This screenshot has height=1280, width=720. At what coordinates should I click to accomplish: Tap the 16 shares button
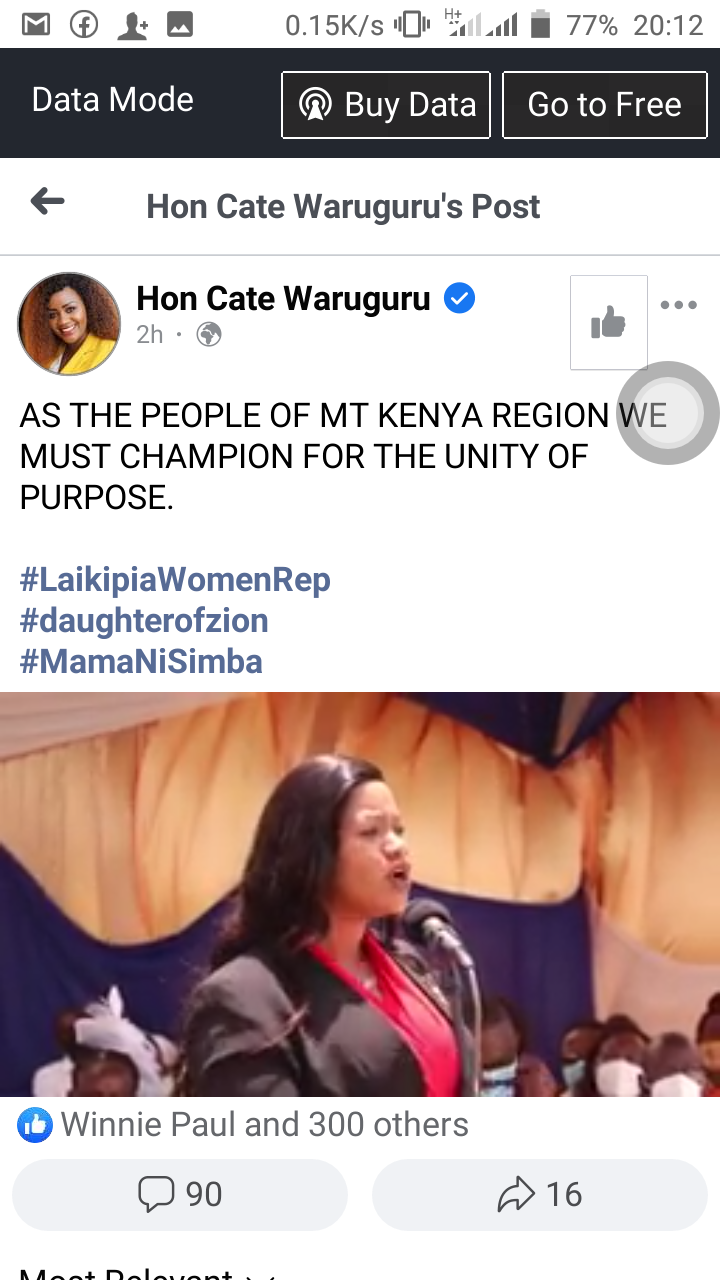(x=540, y=1194)
